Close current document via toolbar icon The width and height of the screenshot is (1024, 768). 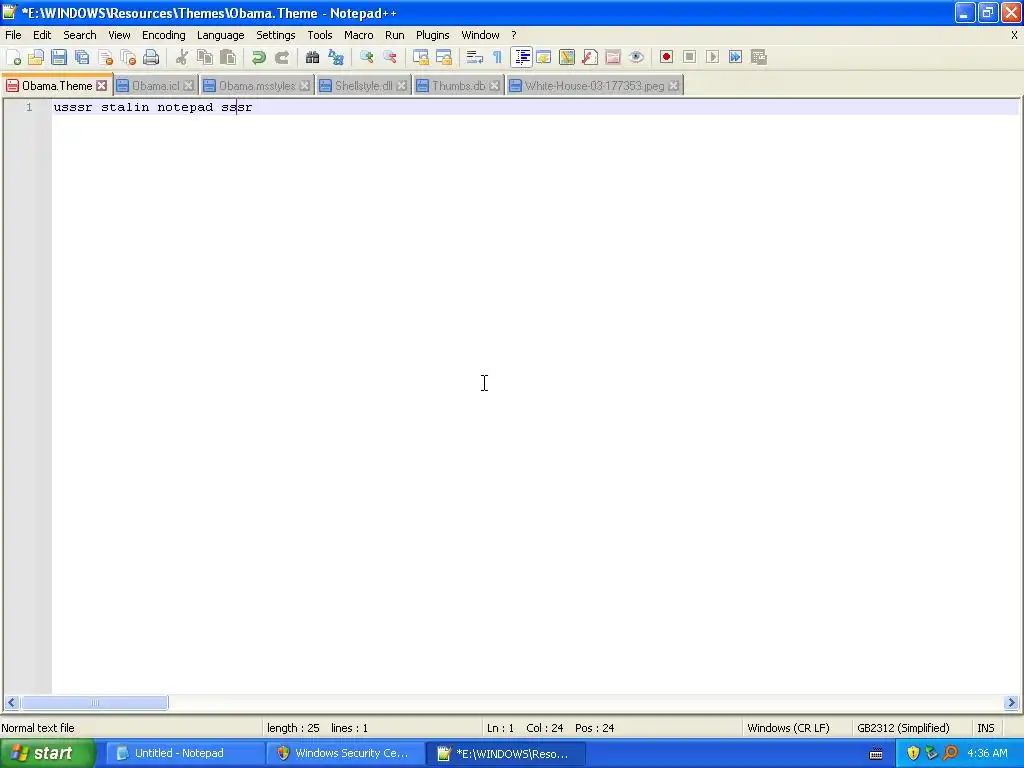click(105, 57)
